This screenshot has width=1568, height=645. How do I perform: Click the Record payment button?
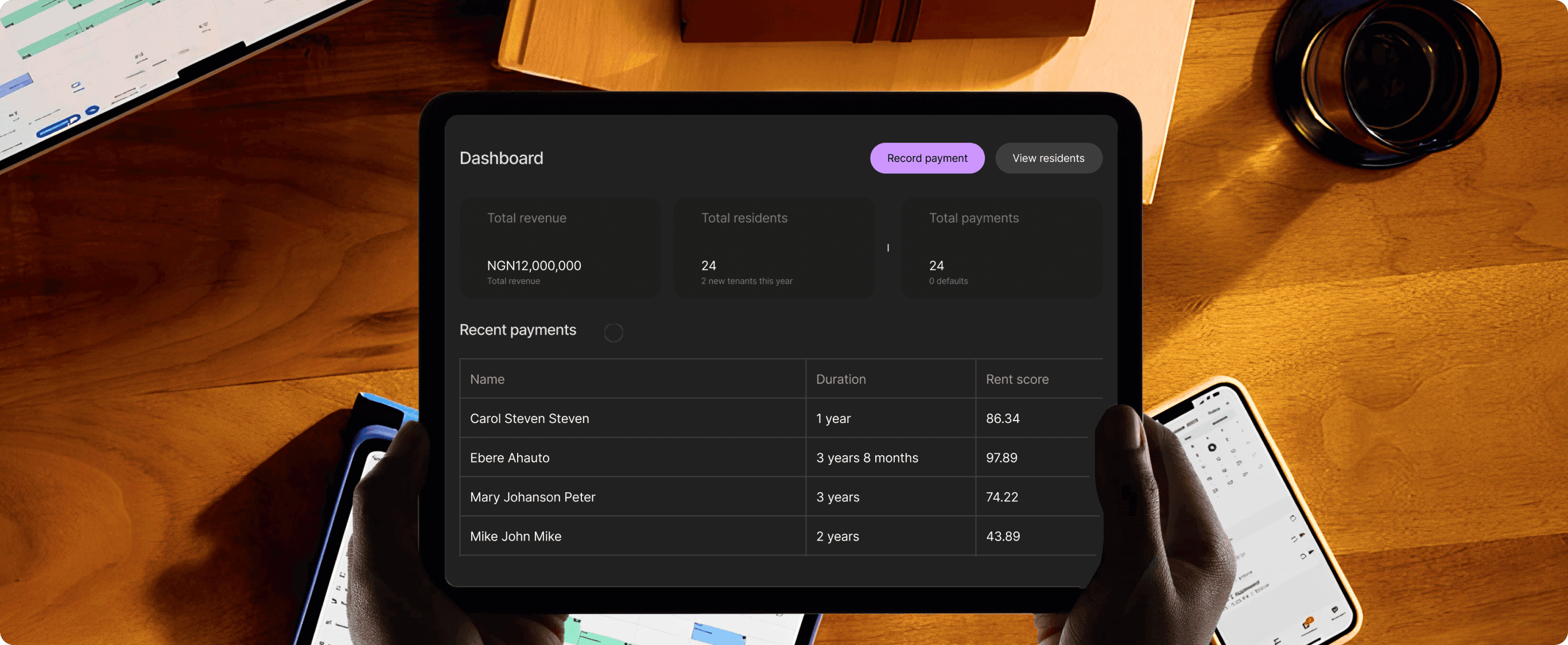926,158
